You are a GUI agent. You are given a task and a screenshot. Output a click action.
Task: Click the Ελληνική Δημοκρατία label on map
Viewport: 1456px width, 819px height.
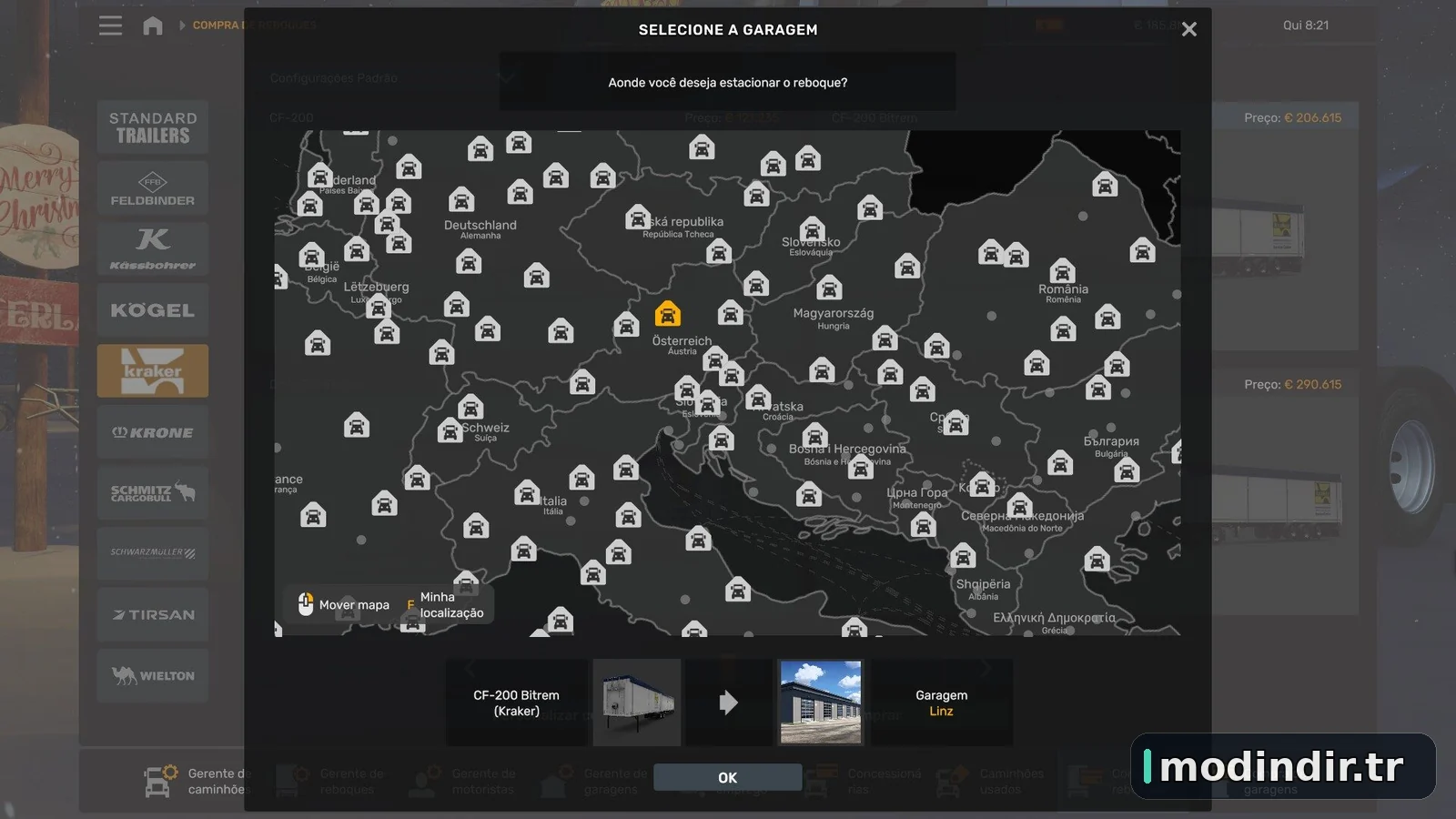point(1054,618)
